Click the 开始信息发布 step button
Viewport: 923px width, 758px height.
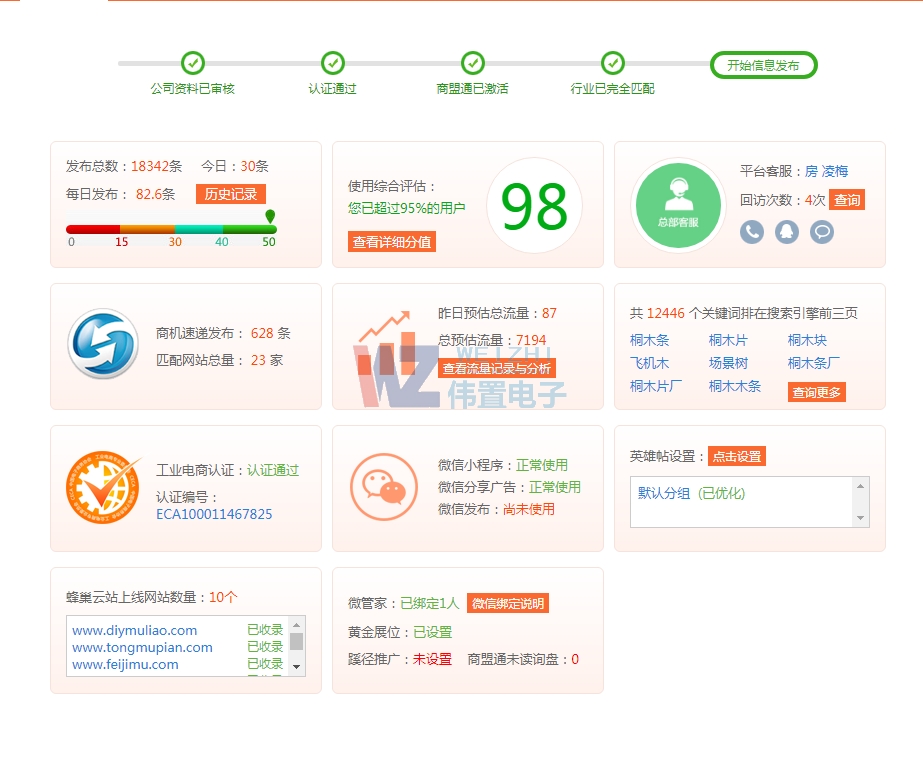[x=763, y=65]
